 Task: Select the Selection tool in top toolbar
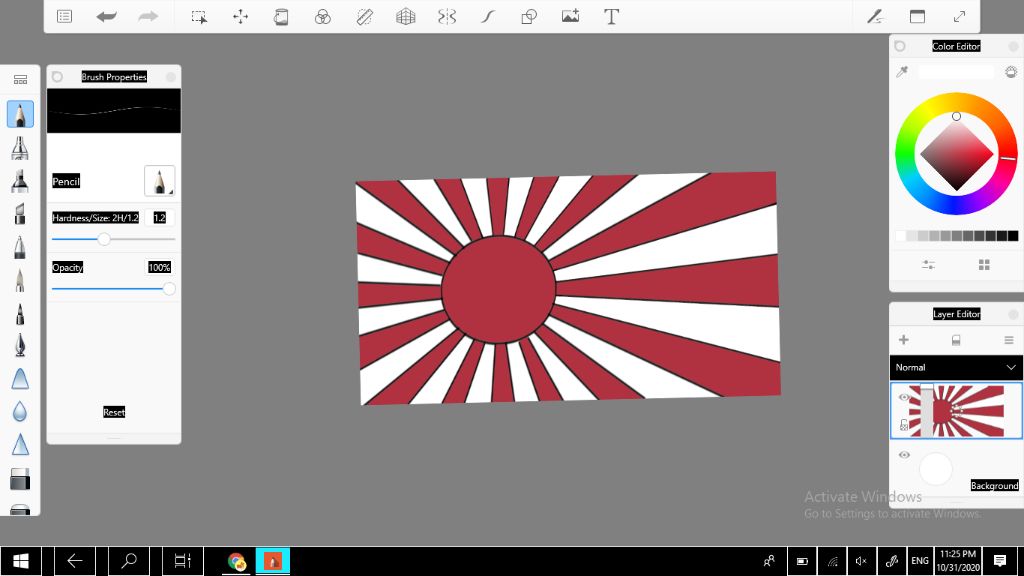[199, 17]
